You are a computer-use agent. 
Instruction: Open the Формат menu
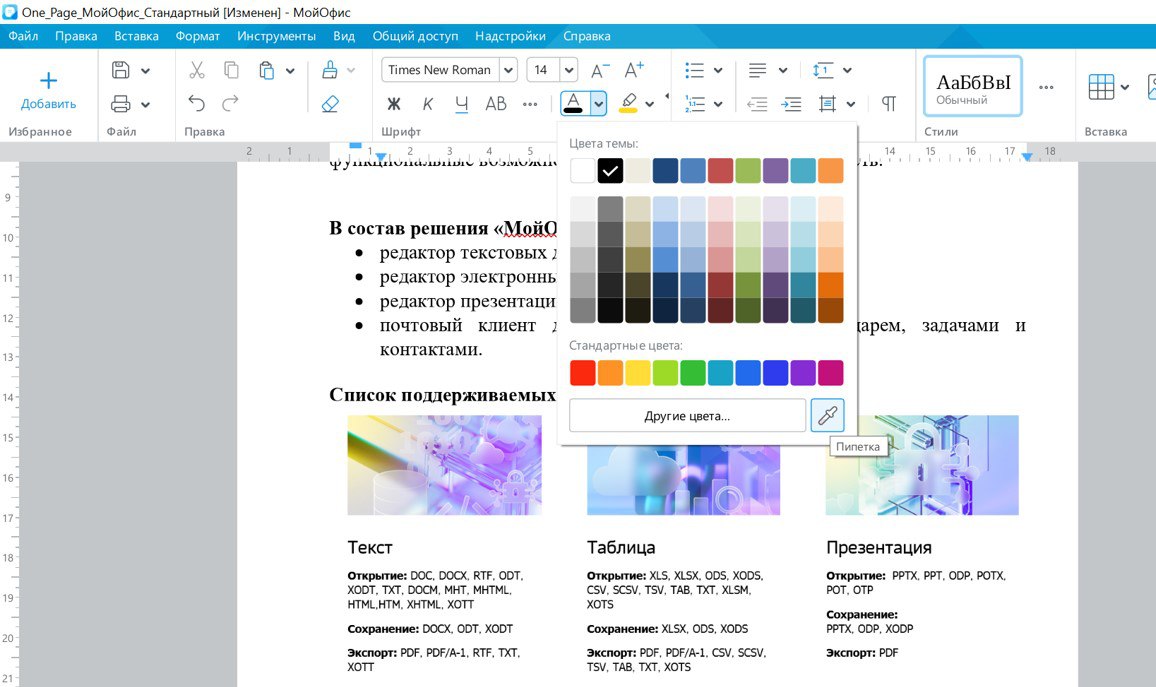coord(197,36)
